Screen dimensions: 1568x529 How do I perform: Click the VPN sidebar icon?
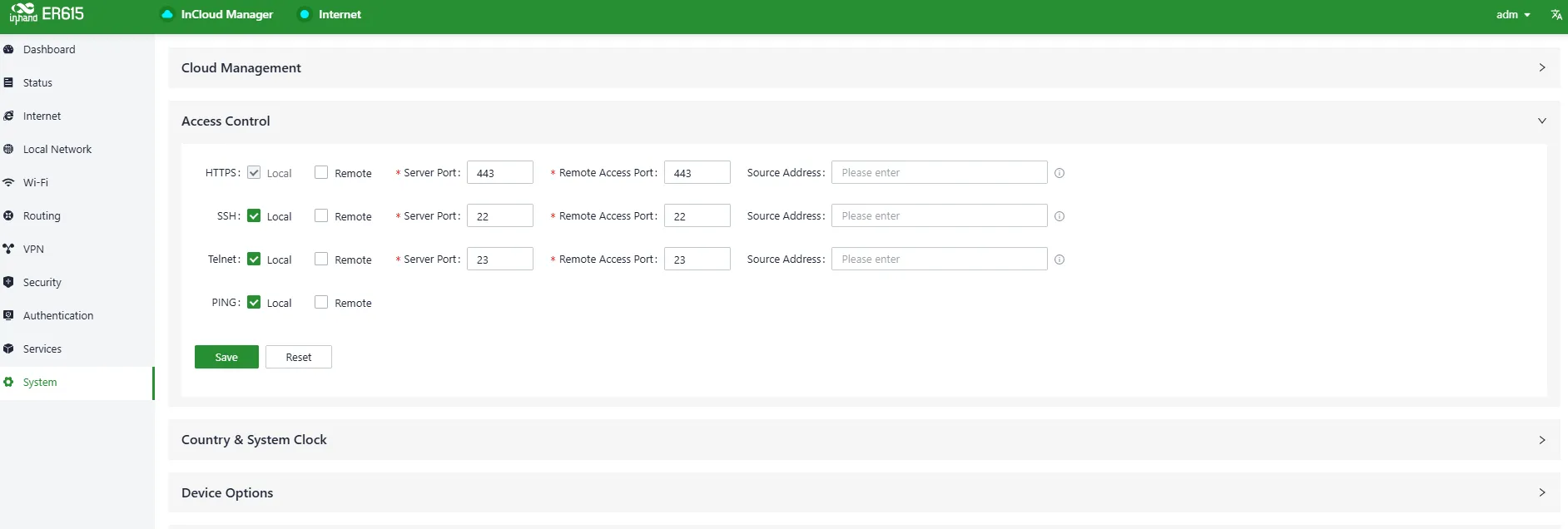[x=8, y=249]
